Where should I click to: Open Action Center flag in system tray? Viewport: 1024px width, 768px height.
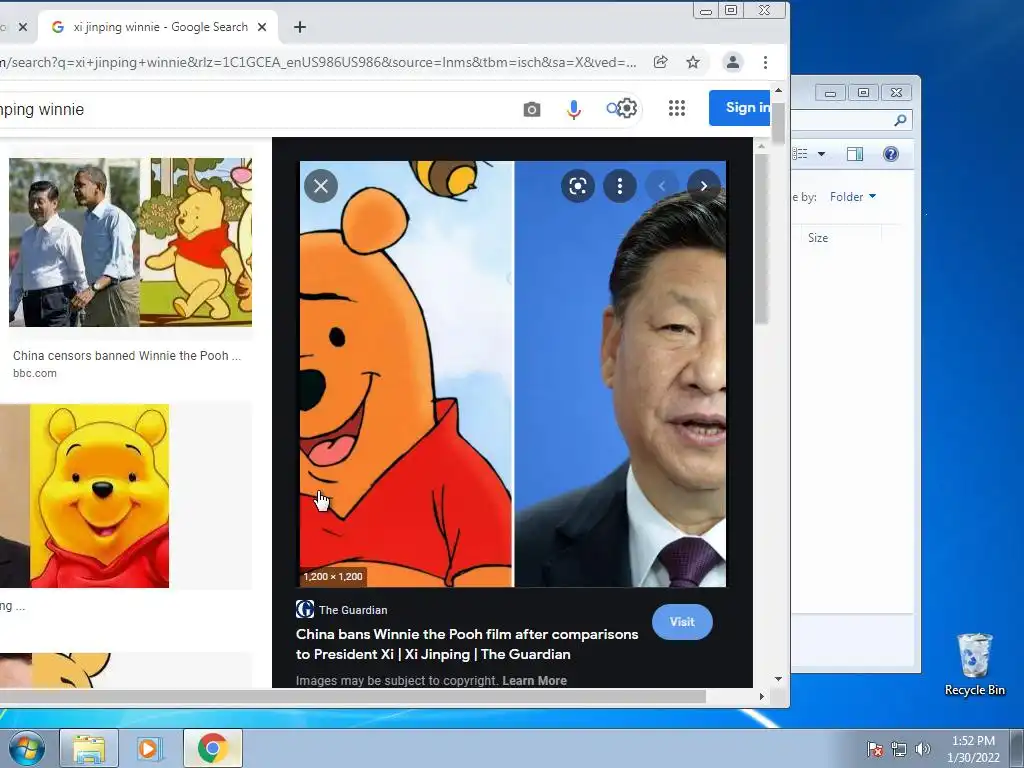[875, 749]
